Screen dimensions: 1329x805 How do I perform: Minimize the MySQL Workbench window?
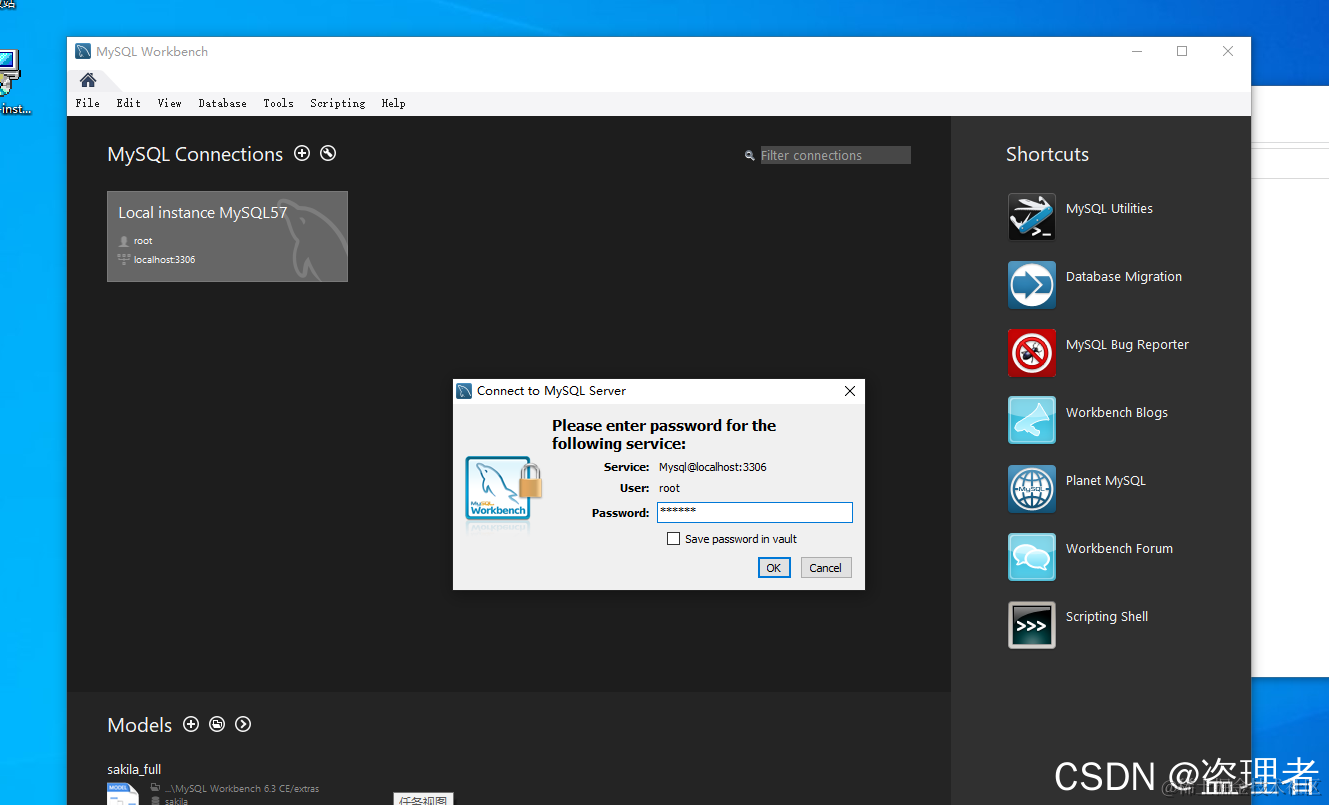1137,52
